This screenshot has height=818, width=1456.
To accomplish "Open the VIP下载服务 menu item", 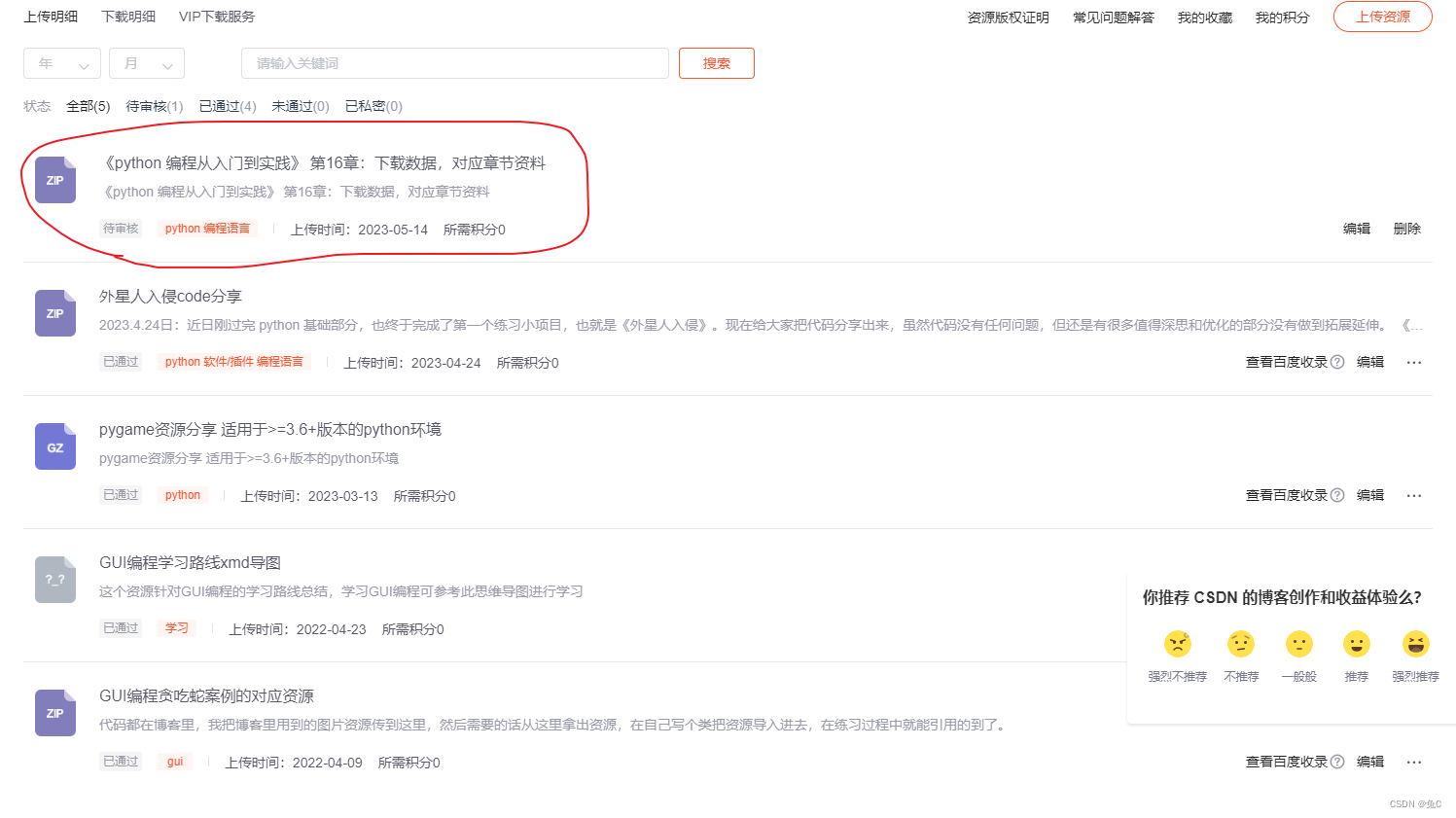I will coord(215,17).
